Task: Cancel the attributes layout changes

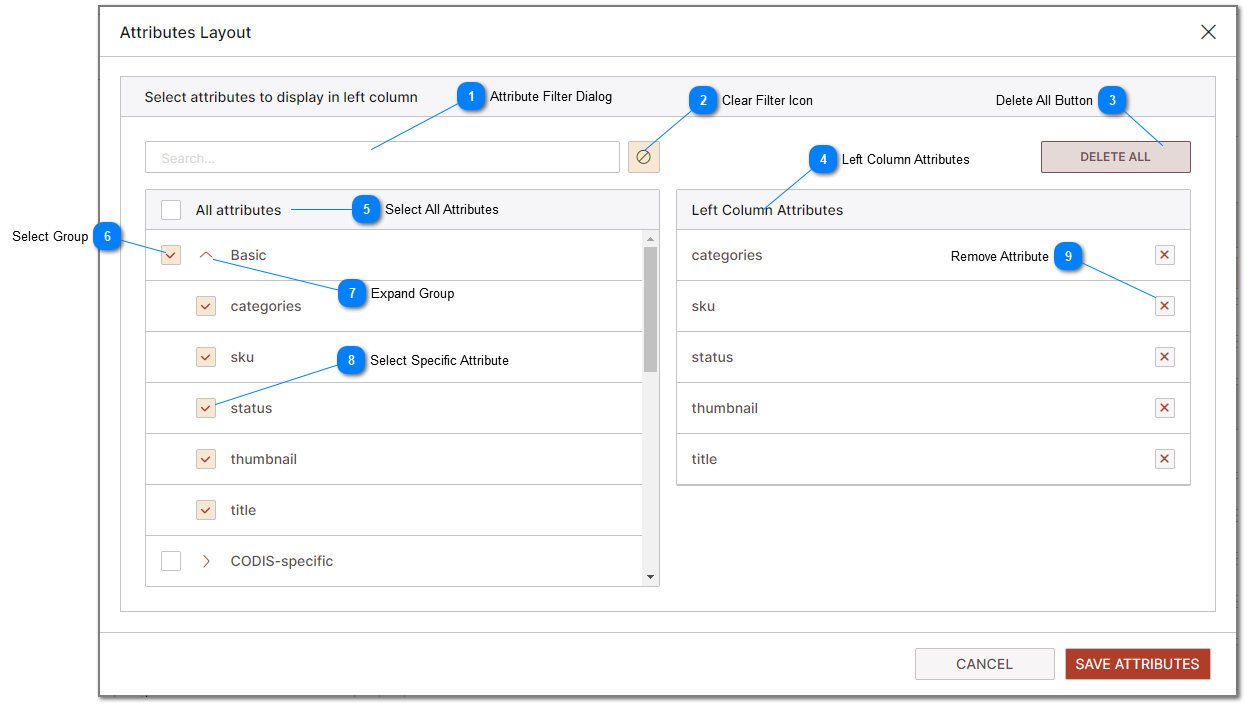Action: click(984, 664)
